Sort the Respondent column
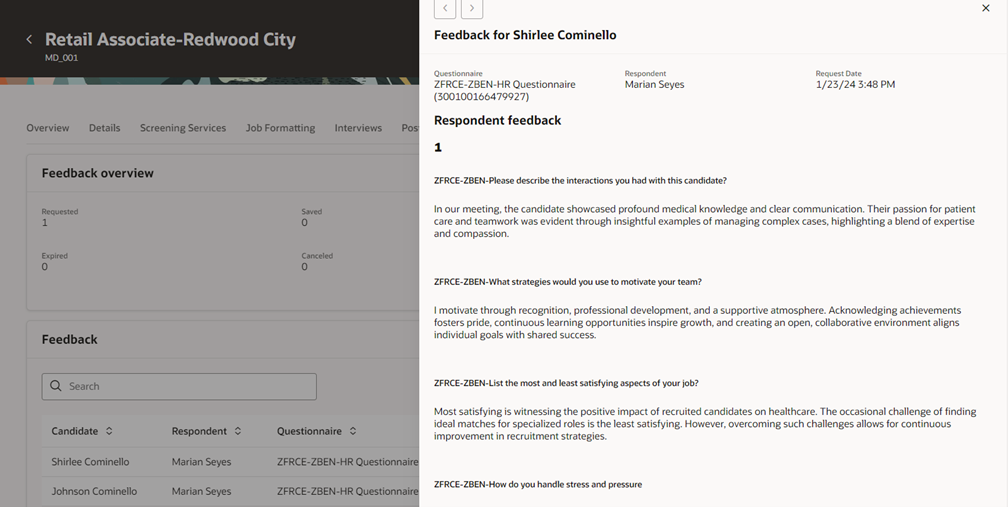 [x=237, y=431]
